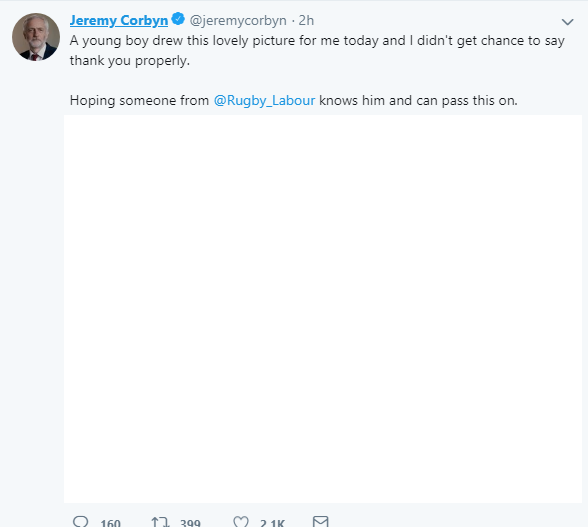This screenshot has width=588, height=527.
Task: Open Jeremy Corbyn's profile avatar
Action: pyautogui.click(x=36, y=37)
